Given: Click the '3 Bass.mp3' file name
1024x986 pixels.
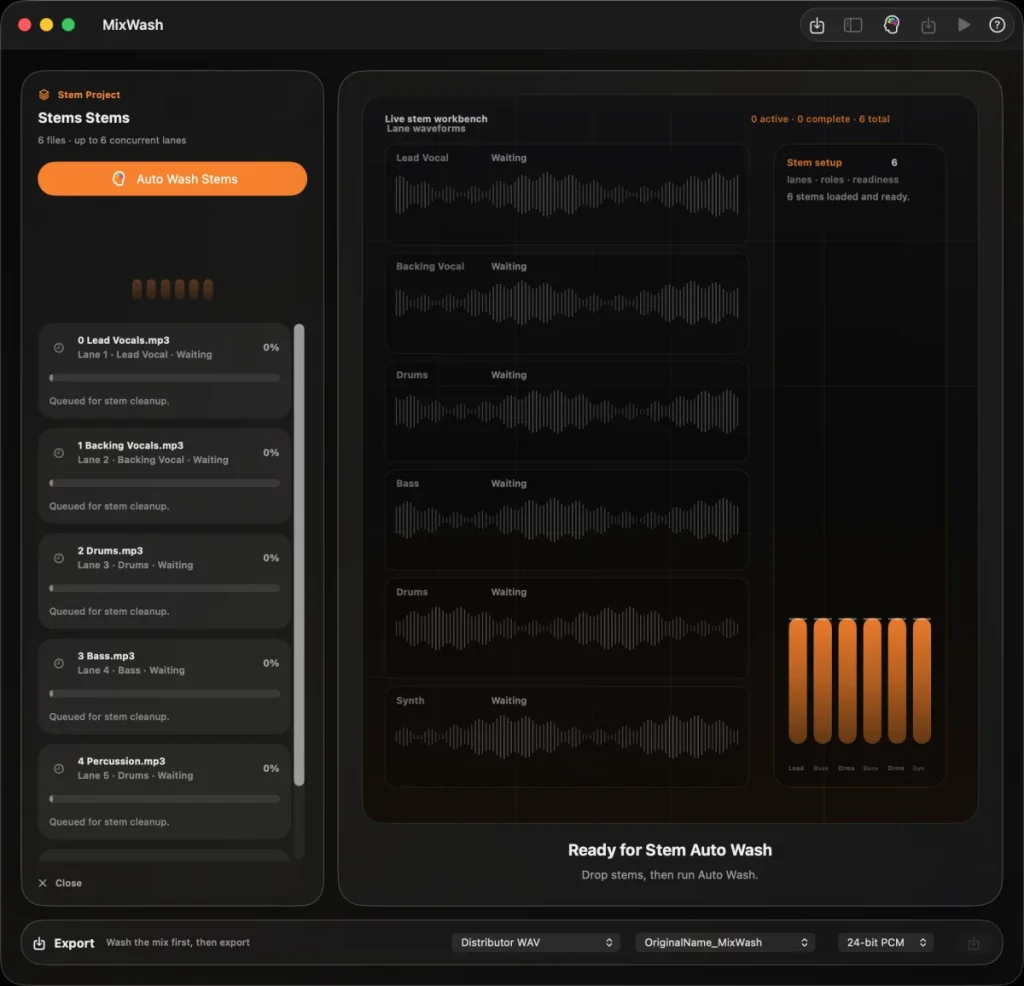Looking at the screenshot, I should click(106, 656).
